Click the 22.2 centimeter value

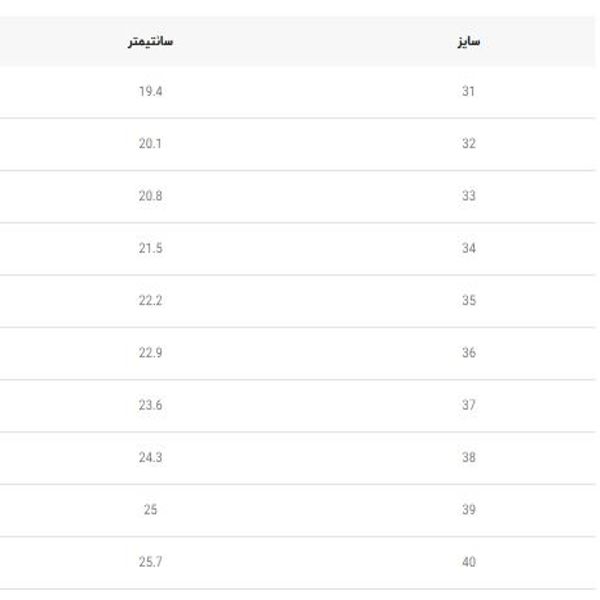[150, 301]
